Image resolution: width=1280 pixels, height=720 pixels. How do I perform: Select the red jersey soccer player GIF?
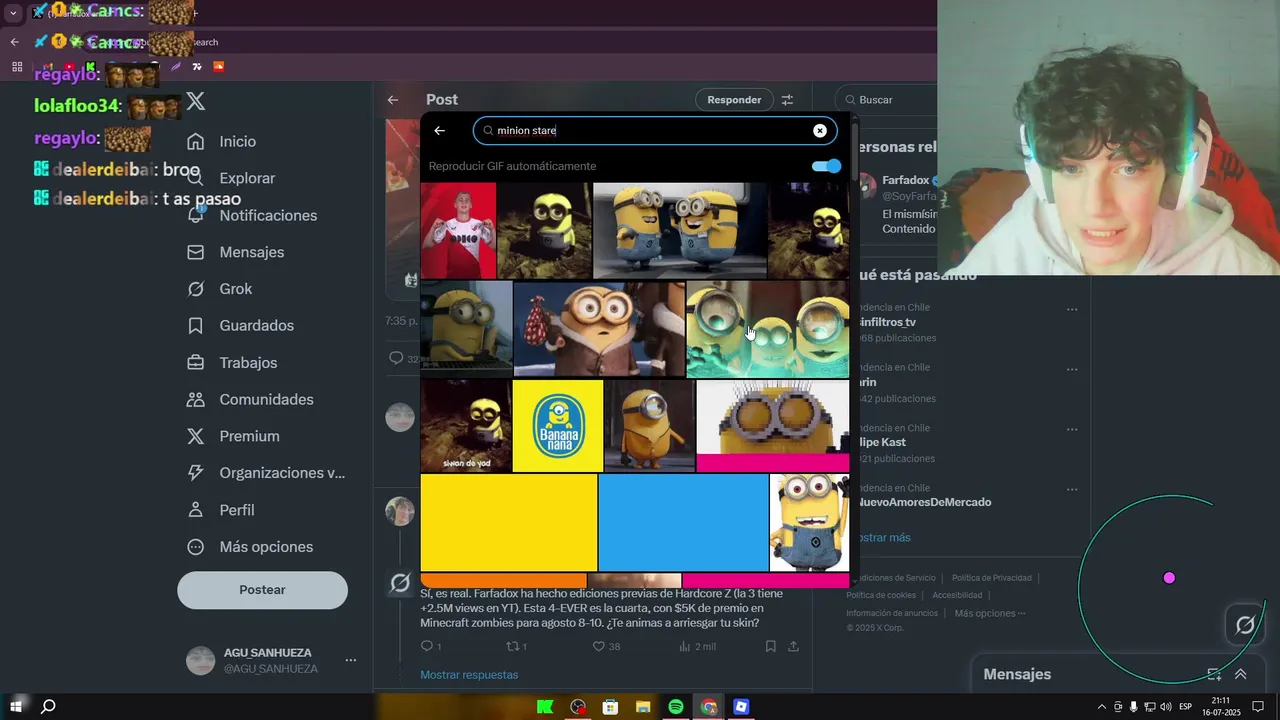[458, 230]
